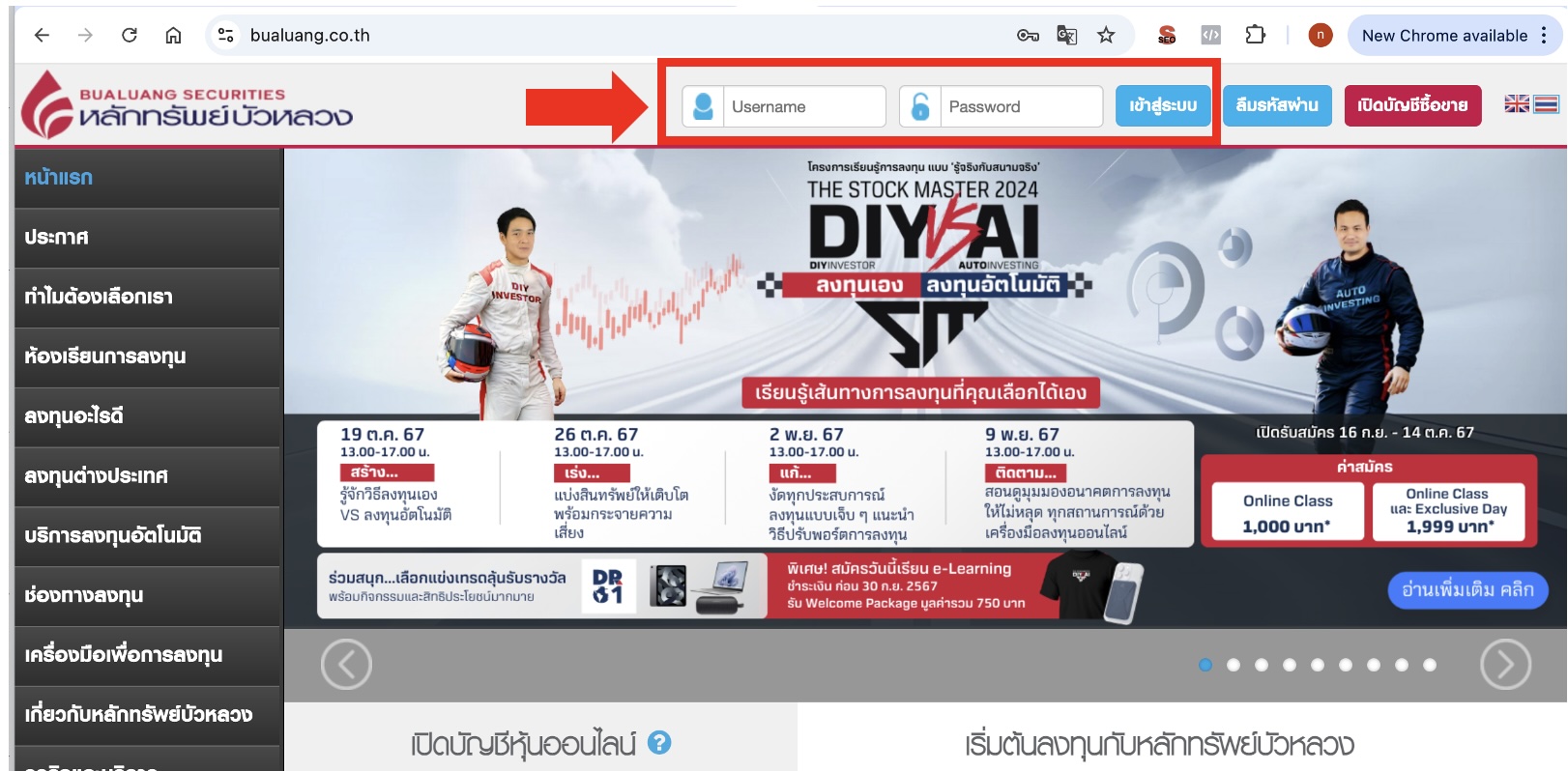Select the fourth carousel dot
Viewport: 1568px width, 771px height.
click(x=1290, y=665)
